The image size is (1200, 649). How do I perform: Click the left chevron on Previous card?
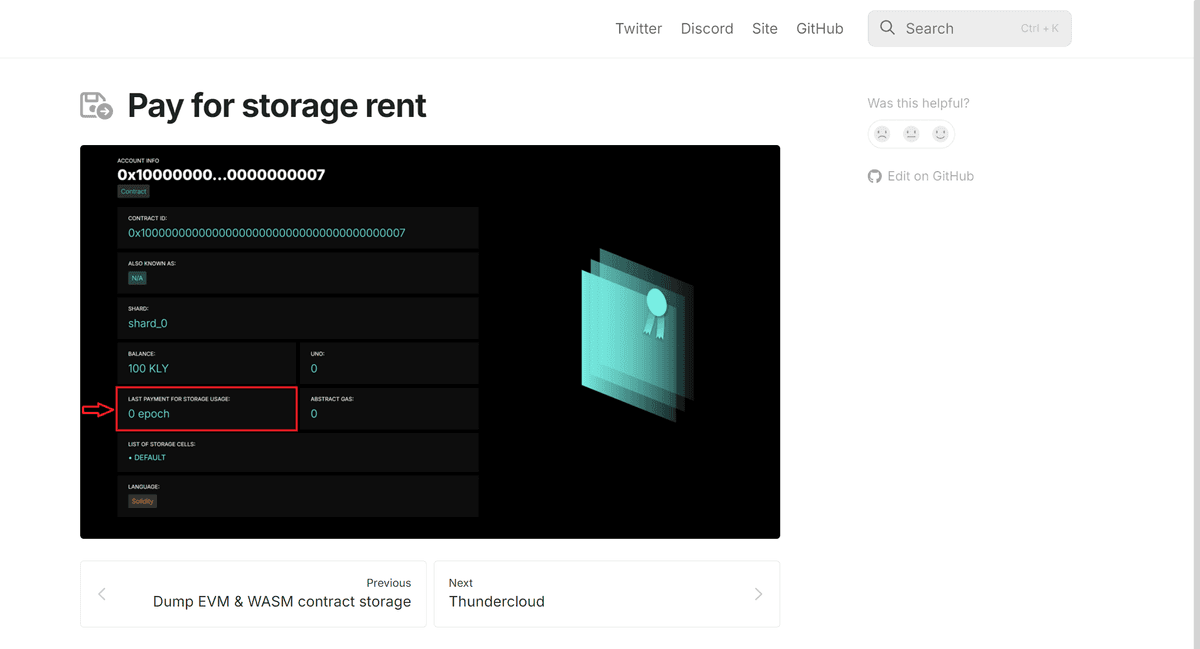pos(102,594)
